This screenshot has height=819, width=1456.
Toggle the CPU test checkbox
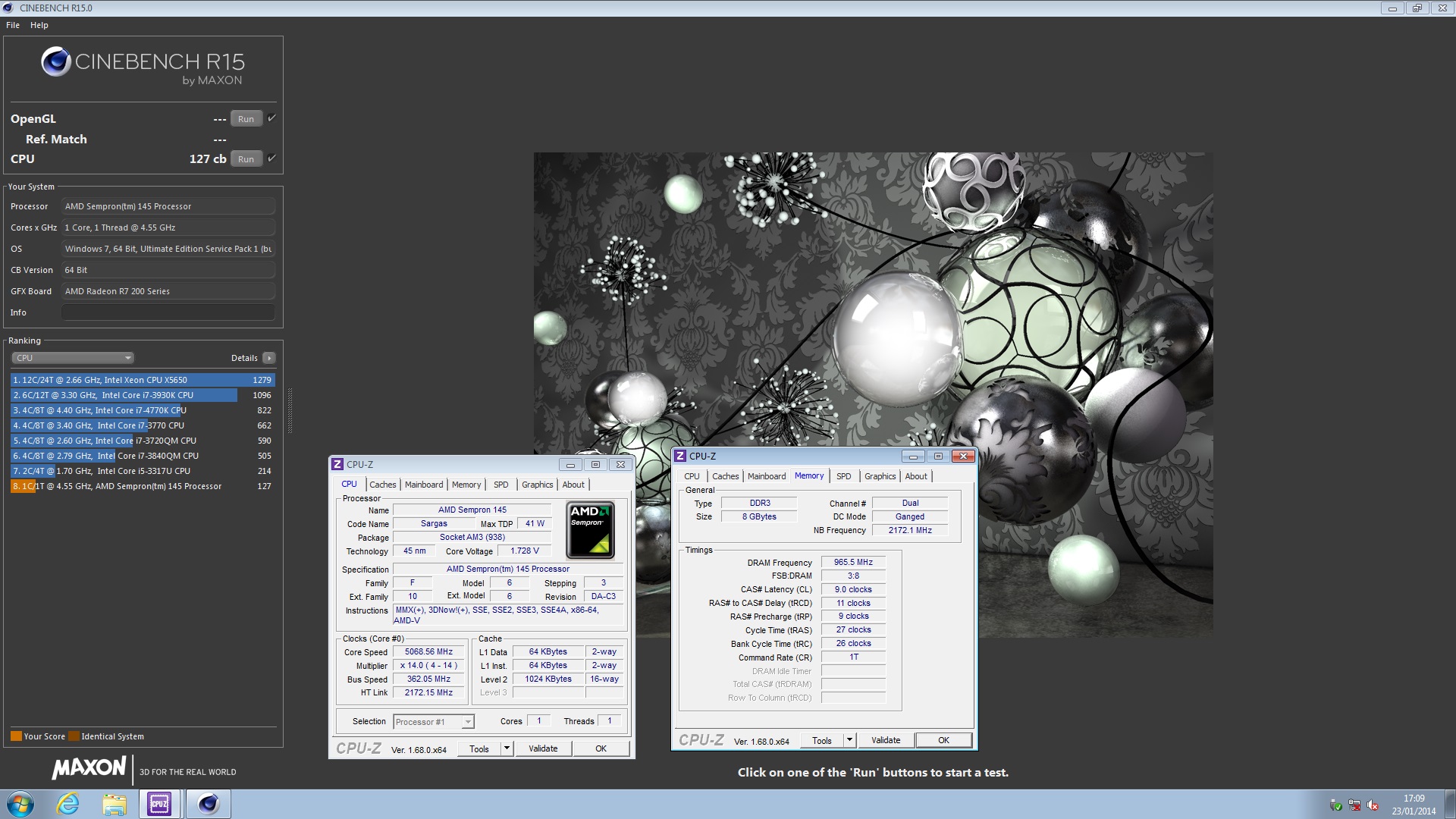click(271, 158)
